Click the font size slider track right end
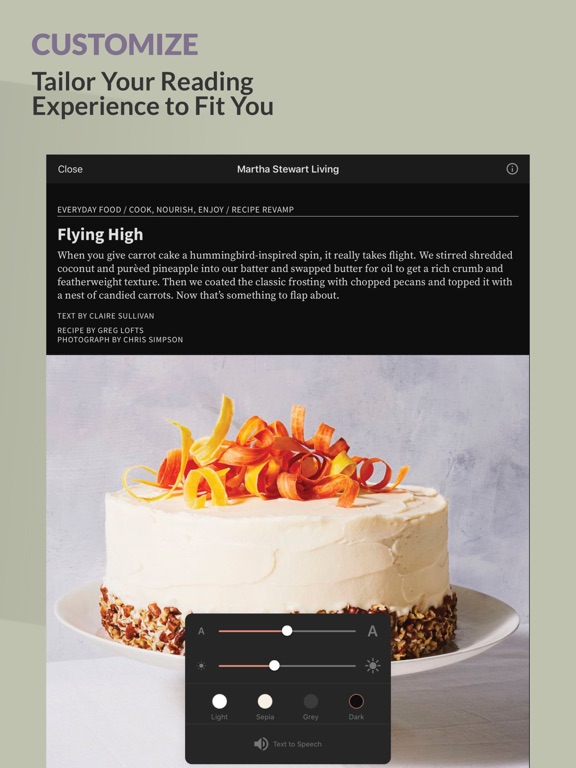This screenshot has height=768, width=576. [354, 631]
